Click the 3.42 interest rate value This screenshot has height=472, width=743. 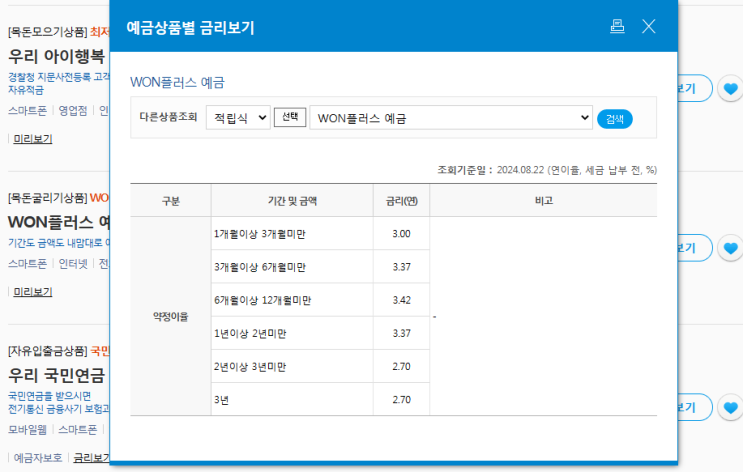(401, 300)
